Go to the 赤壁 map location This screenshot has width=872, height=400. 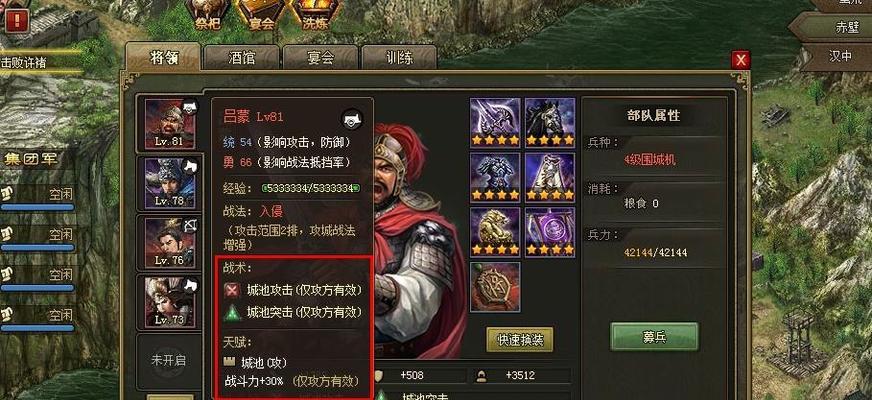point(831,26)
